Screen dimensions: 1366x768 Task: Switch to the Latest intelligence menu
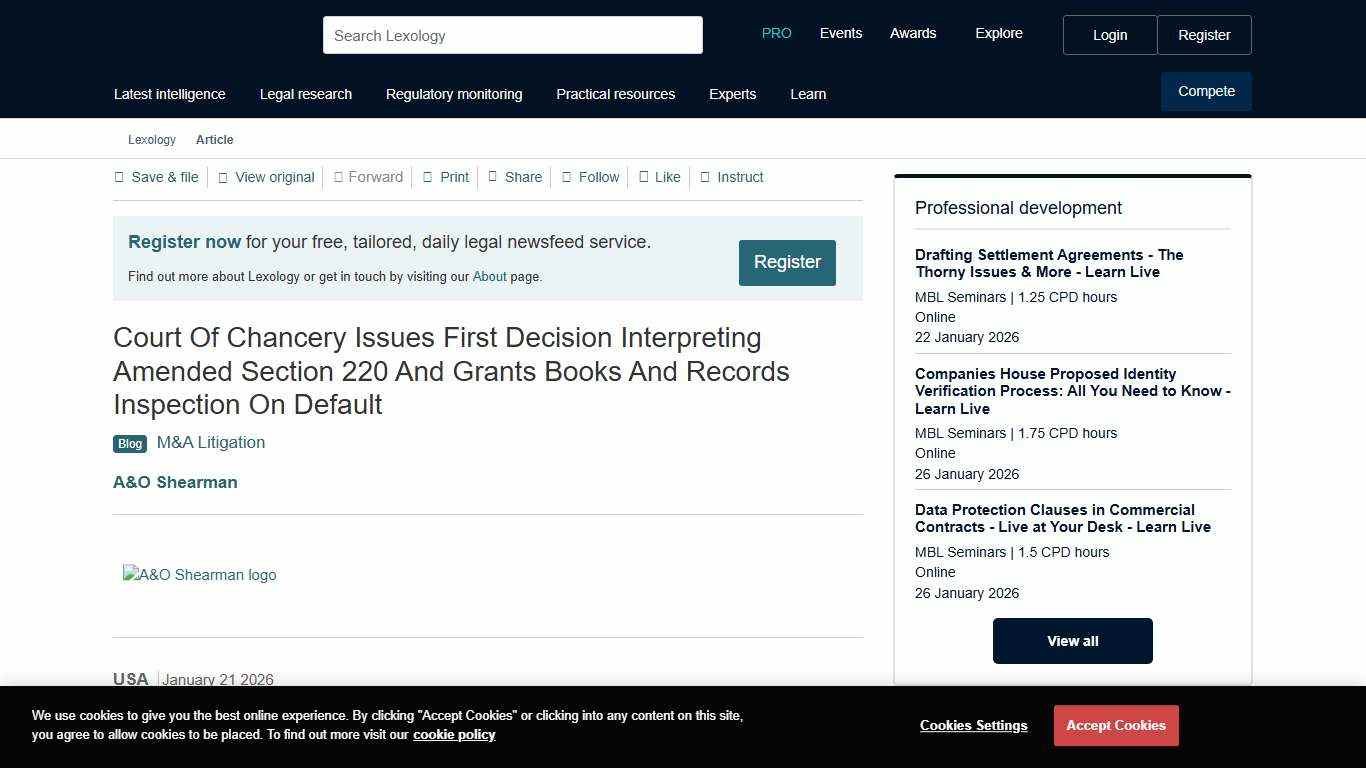169,94
